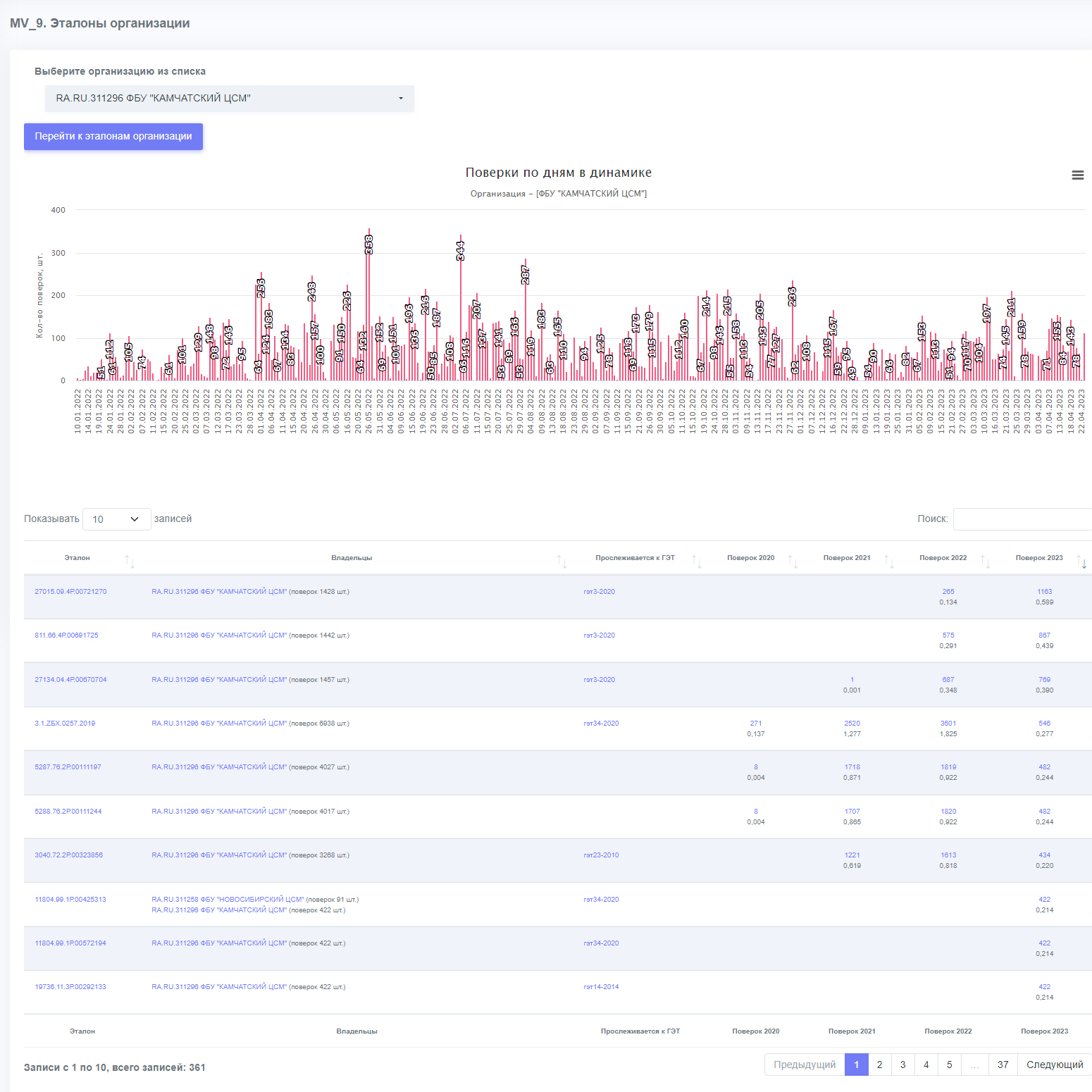The width and height of the screenshot is (1092, 1092).
Task: Open the chart hamburger context menu
Action: click(1077, 175)
